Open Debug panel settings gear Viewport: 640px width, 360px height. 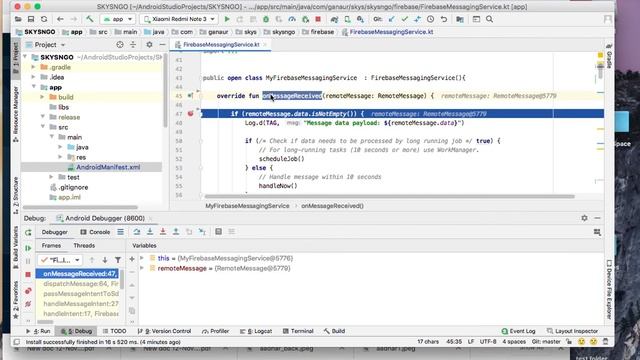tap(584, 218)
